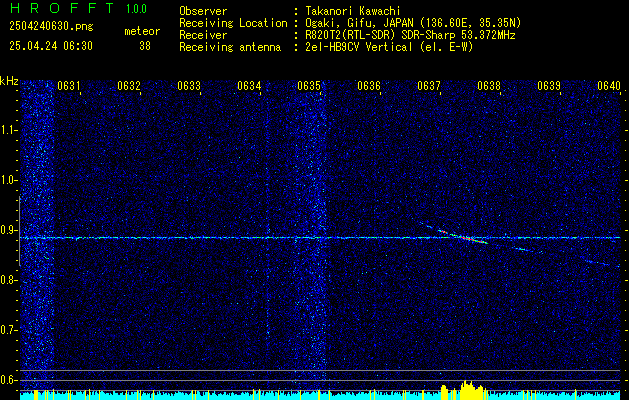The image size is (629, 400).
Task: Click the 0633 time marker
Action: [x=189, y=86]
